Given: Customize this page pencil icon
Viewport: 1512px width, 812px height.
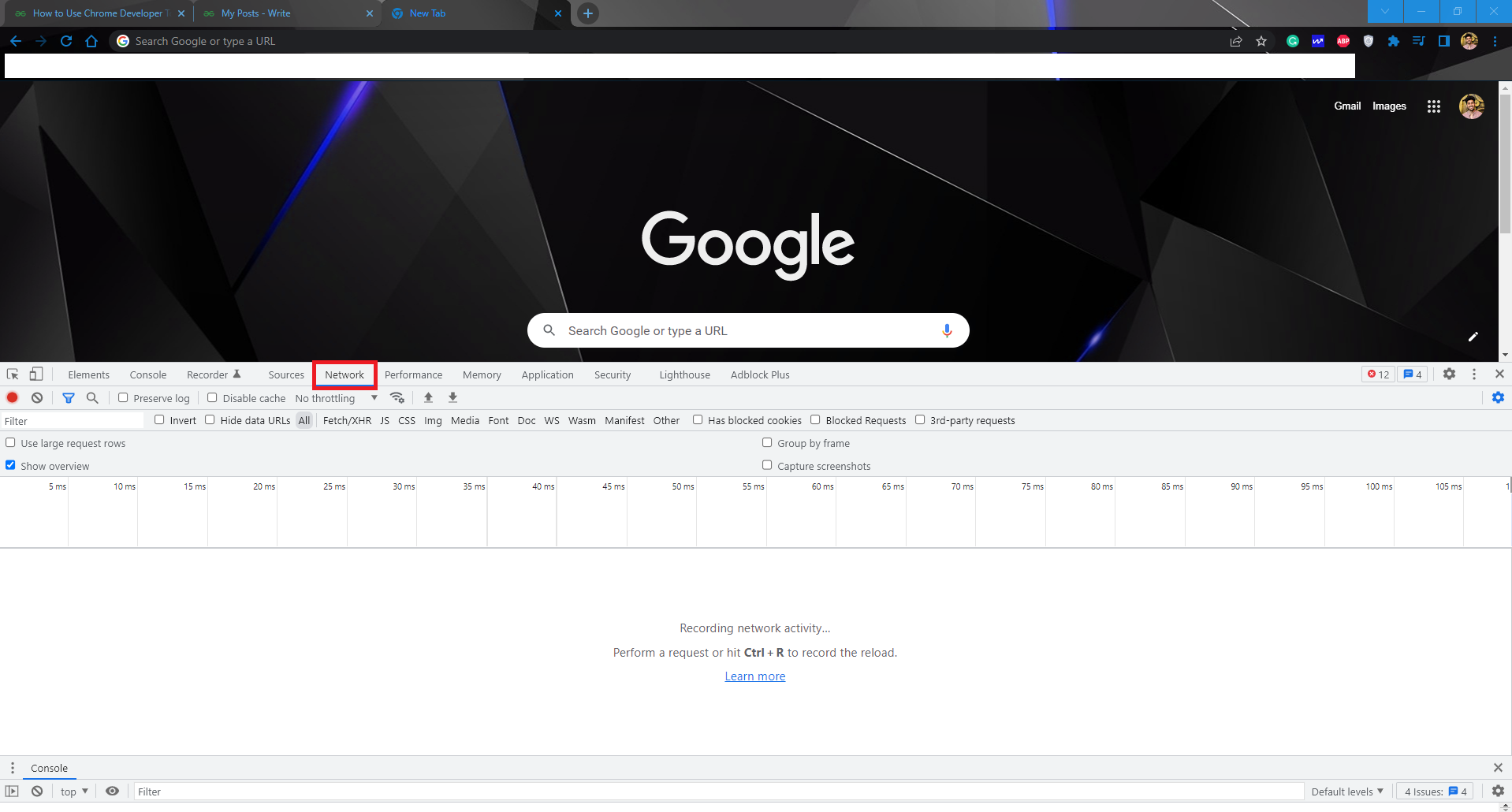Looking at the screenshot, I should click(1473, 337).
